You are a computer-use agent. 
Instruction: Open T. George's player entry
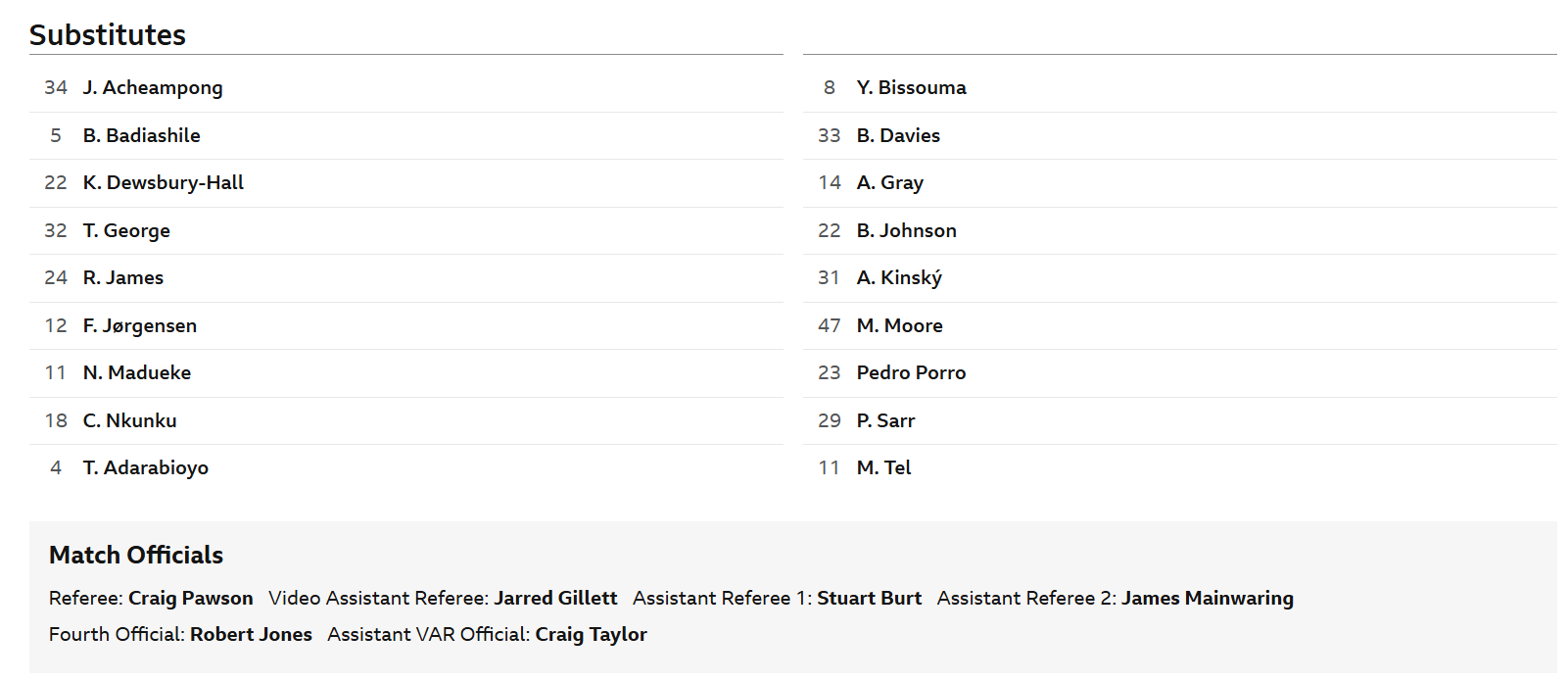[x=126, y=230]
